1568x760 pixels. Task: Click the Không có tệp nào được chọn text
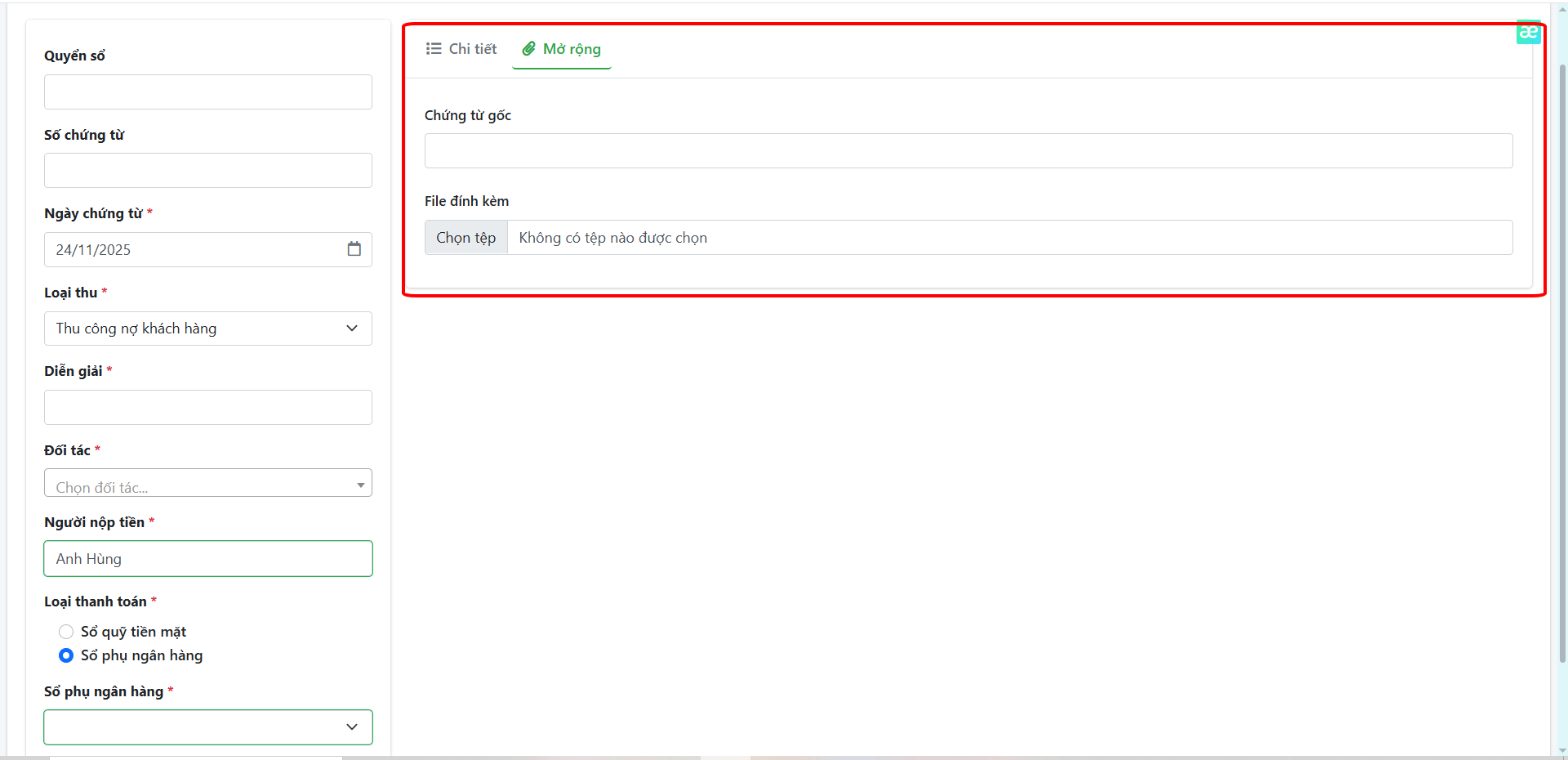tap(612, 238)
